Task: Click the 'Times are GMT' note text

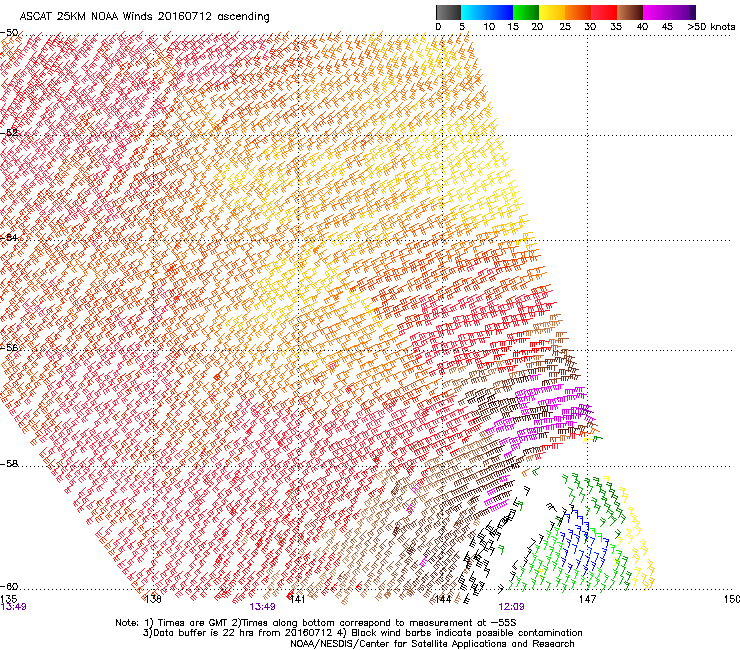Action: coord(194,623)
